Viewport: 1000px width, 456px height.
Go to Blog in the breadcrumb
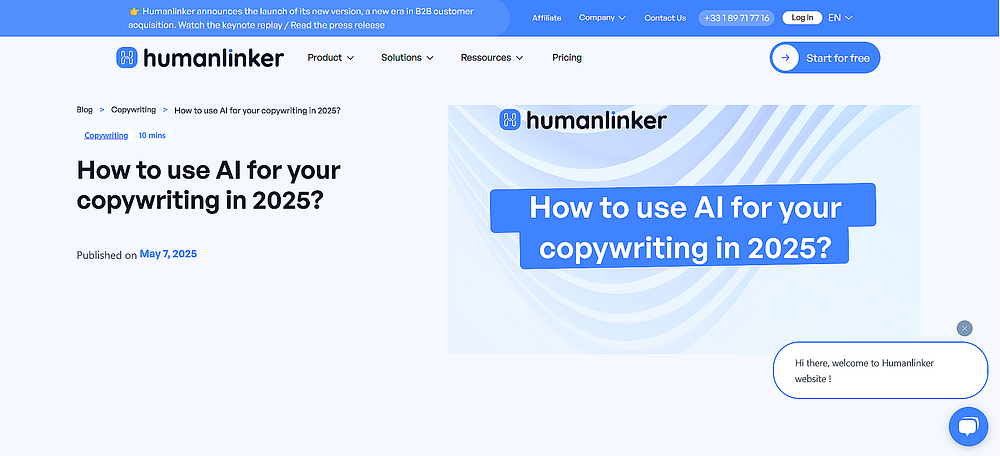point(84,110)
